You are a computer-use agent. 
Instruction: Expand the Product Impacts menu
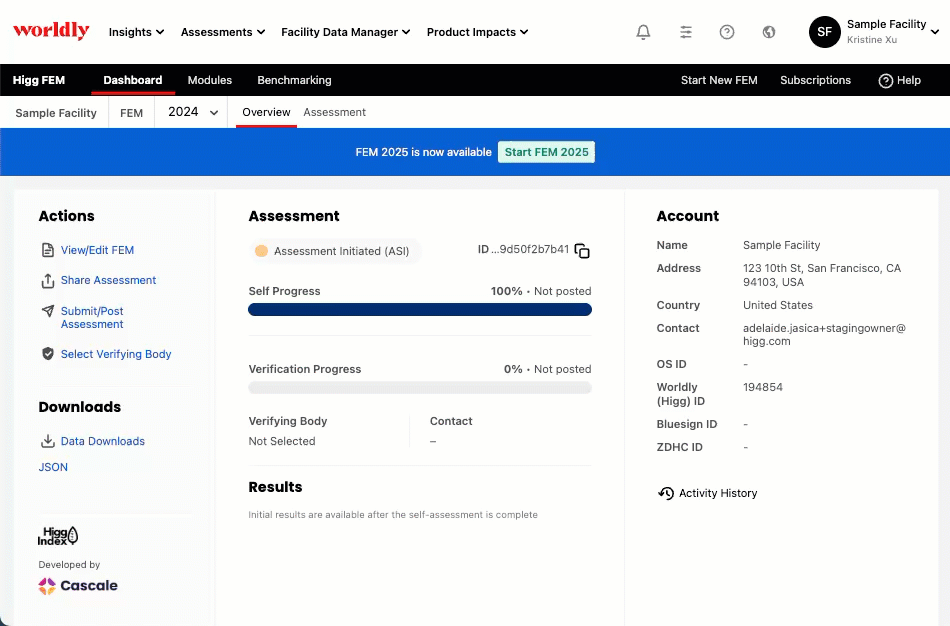click(x=477, y=32)
